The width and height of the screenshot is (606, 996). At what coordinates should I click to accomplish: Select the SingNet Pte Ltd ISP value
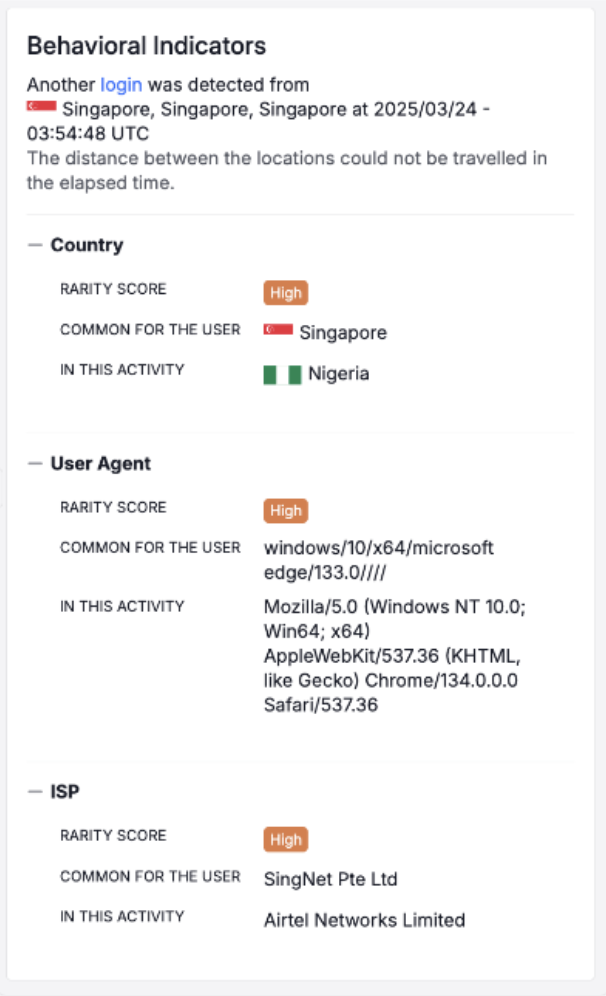330,879
